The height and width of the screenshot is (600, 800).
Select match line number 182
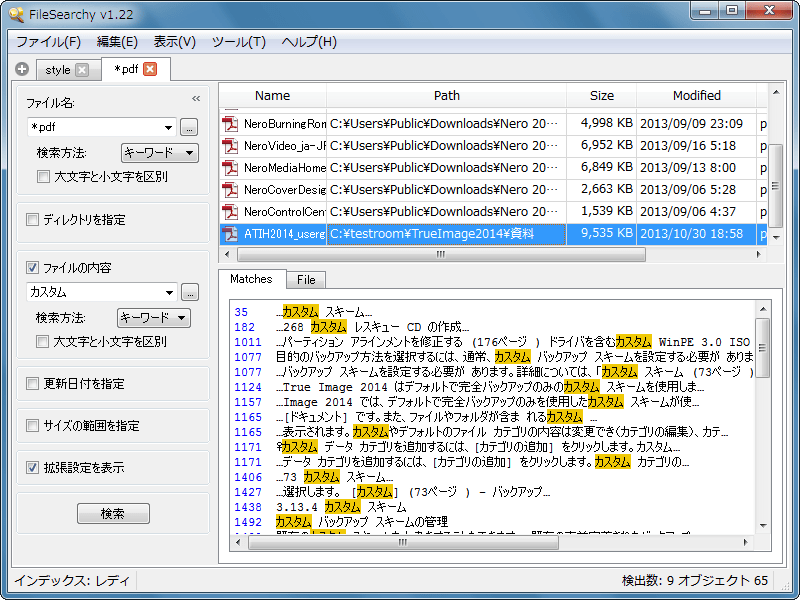[244, 327]
